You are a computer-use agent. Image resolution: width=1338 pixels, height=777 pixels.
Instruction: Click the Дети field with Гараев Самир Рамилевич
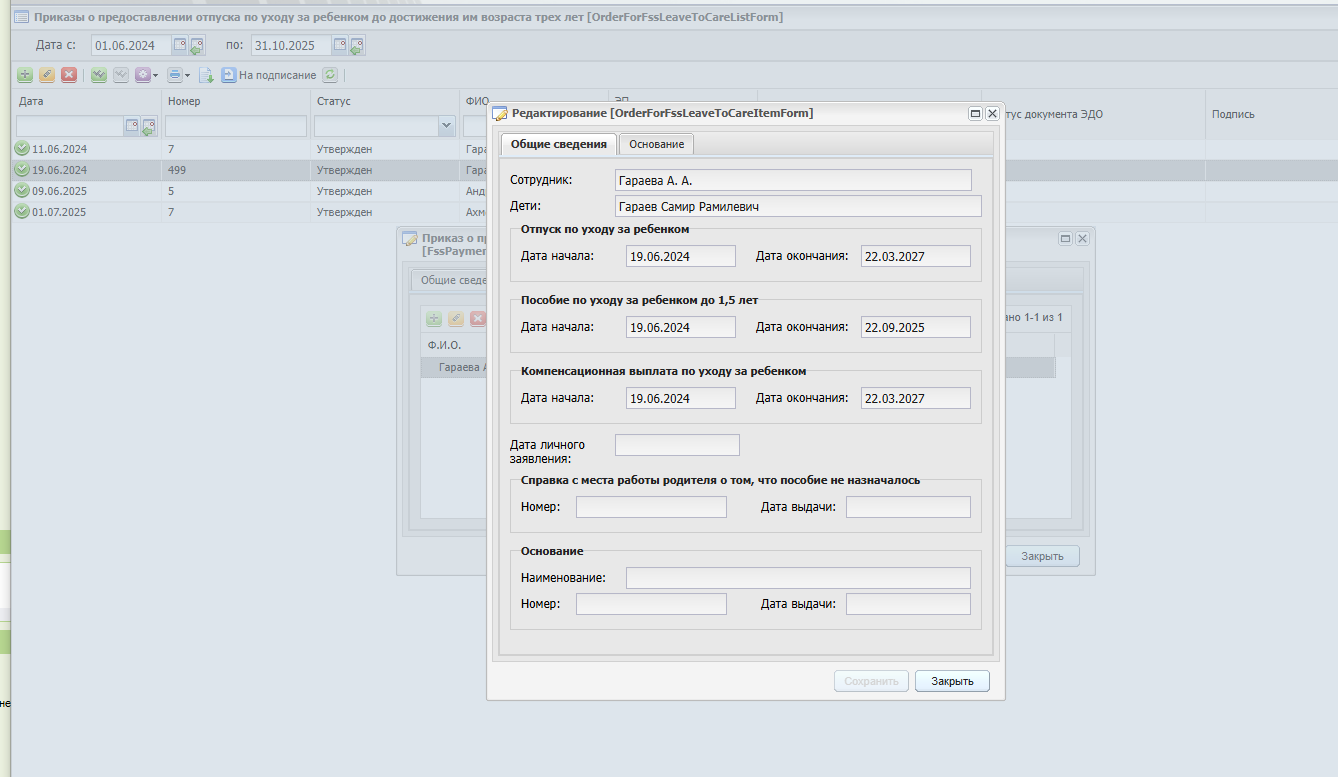click(x=798, y=206)
